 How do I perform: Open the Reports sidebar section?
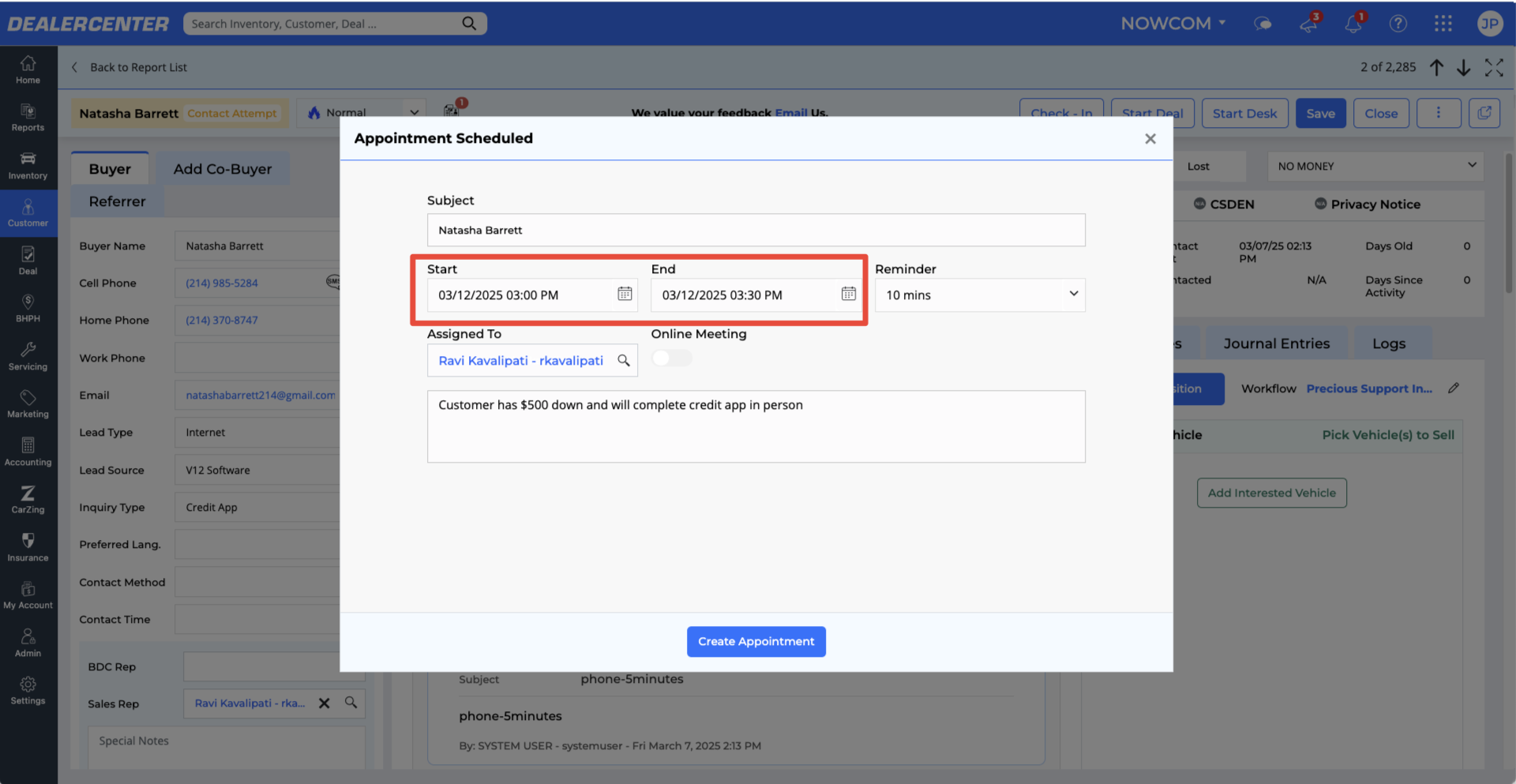(28, 117)
